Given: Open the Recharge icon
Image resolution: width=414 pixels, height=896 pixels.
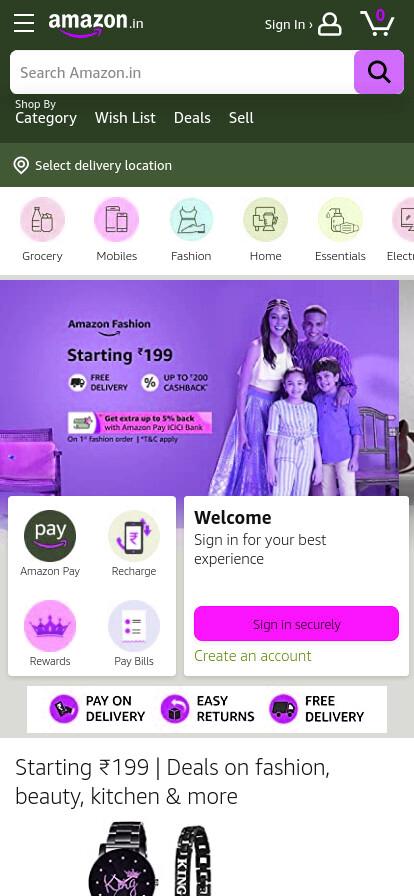Looking at the screenshot, I should (134, 536).
